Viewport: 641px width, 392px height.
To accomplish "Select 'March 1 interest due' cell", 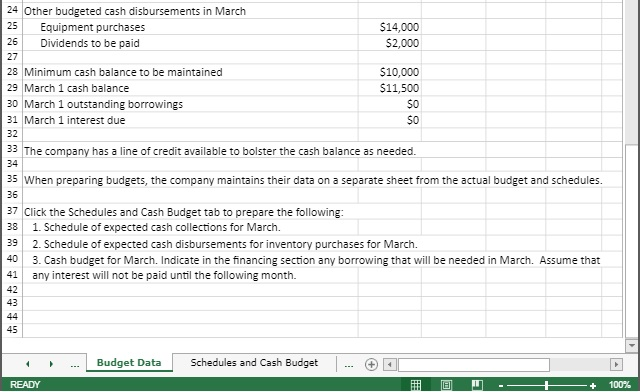I will [x=191, y=120].
